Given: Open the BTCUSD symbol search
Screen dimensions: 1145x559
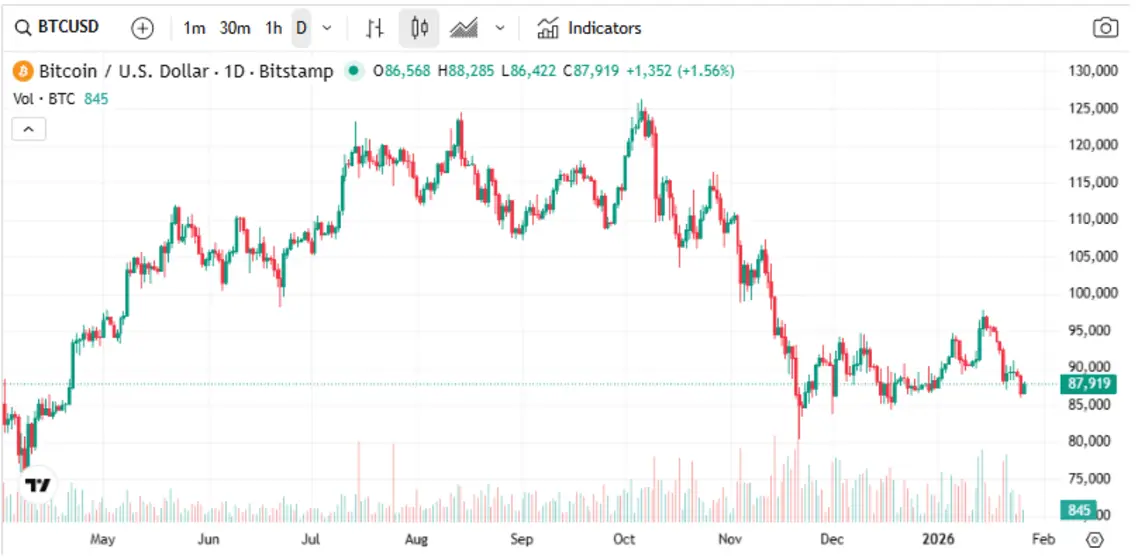Looking at the screenshot, I should click(x=58, y=28).
